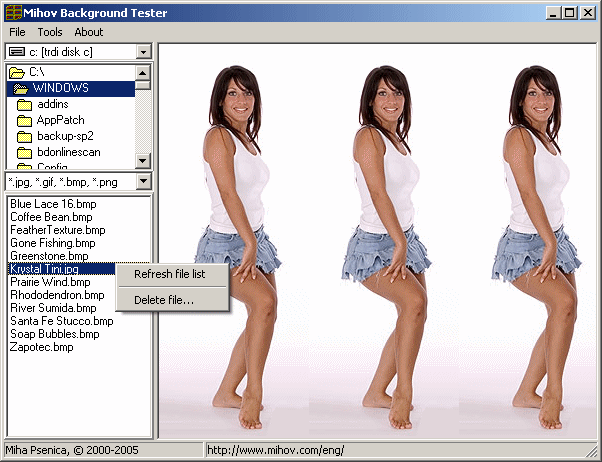Open the drive selection dropdown
The height and width of the screenshot is (462, 602).
pyautogui.click(x=143, y=51)
